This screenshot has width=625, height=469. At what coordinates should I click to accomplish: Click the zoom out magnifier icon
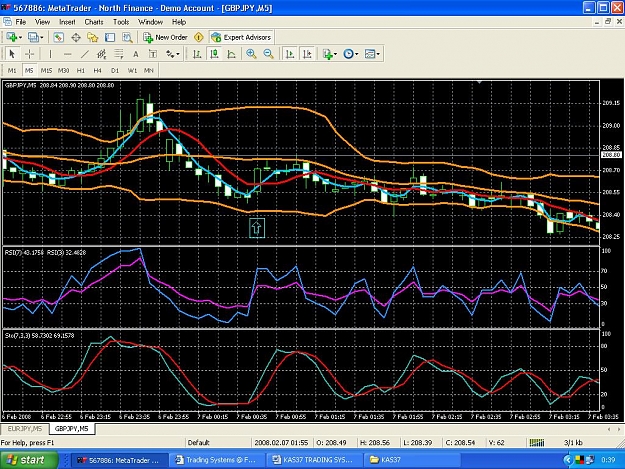tap(269, 54)
